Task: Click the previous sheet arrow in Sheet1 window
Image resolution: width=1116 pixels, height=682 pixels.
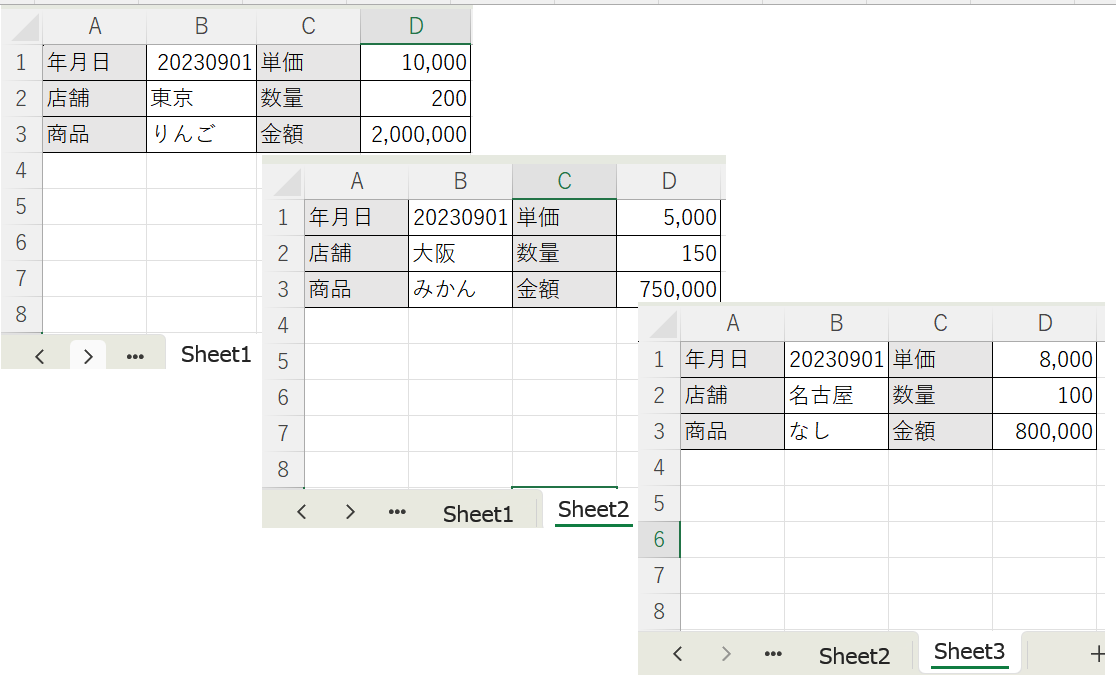Action: 40,357
